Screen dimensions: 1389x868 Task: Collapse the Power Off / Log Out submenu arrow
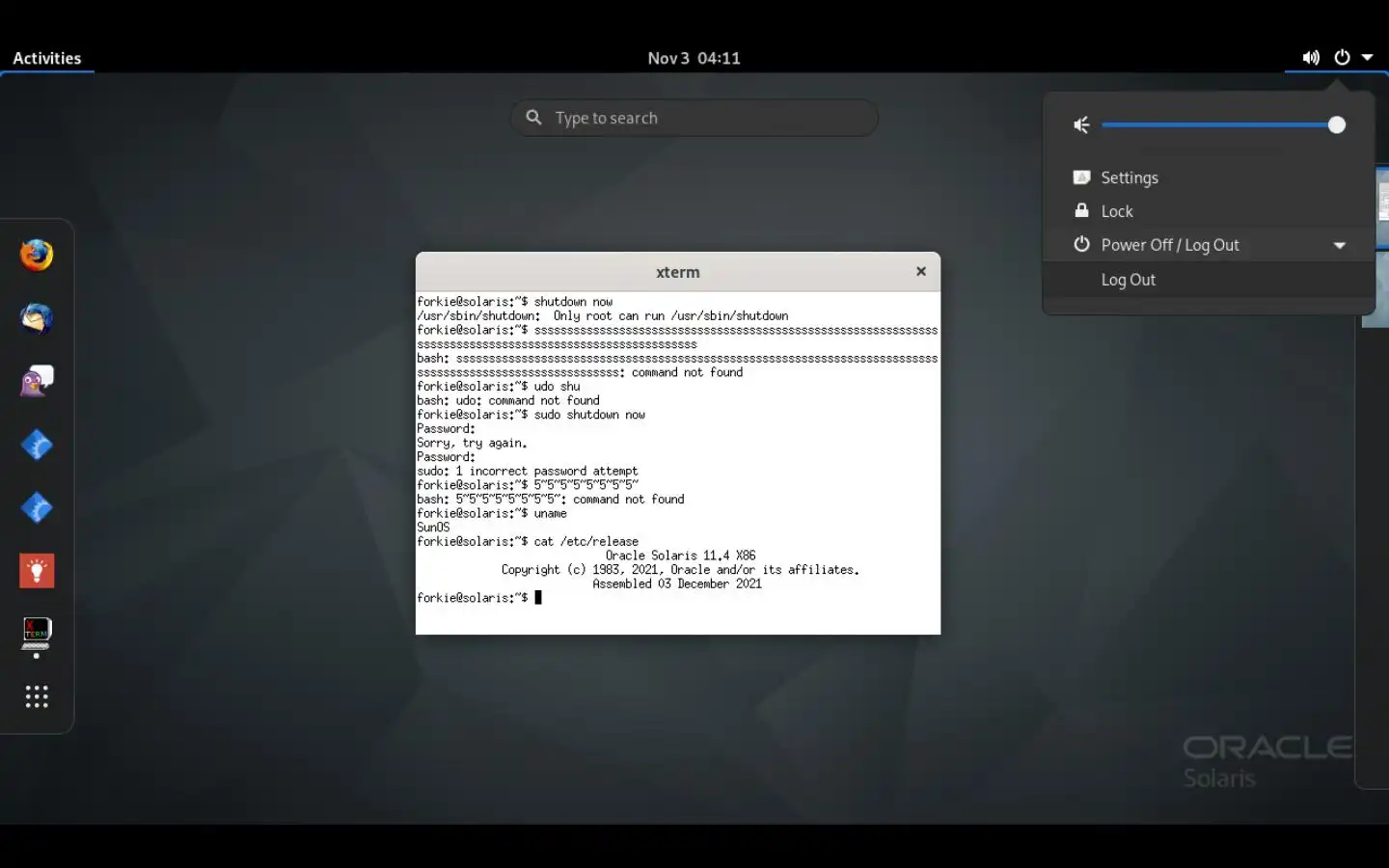1340,245
